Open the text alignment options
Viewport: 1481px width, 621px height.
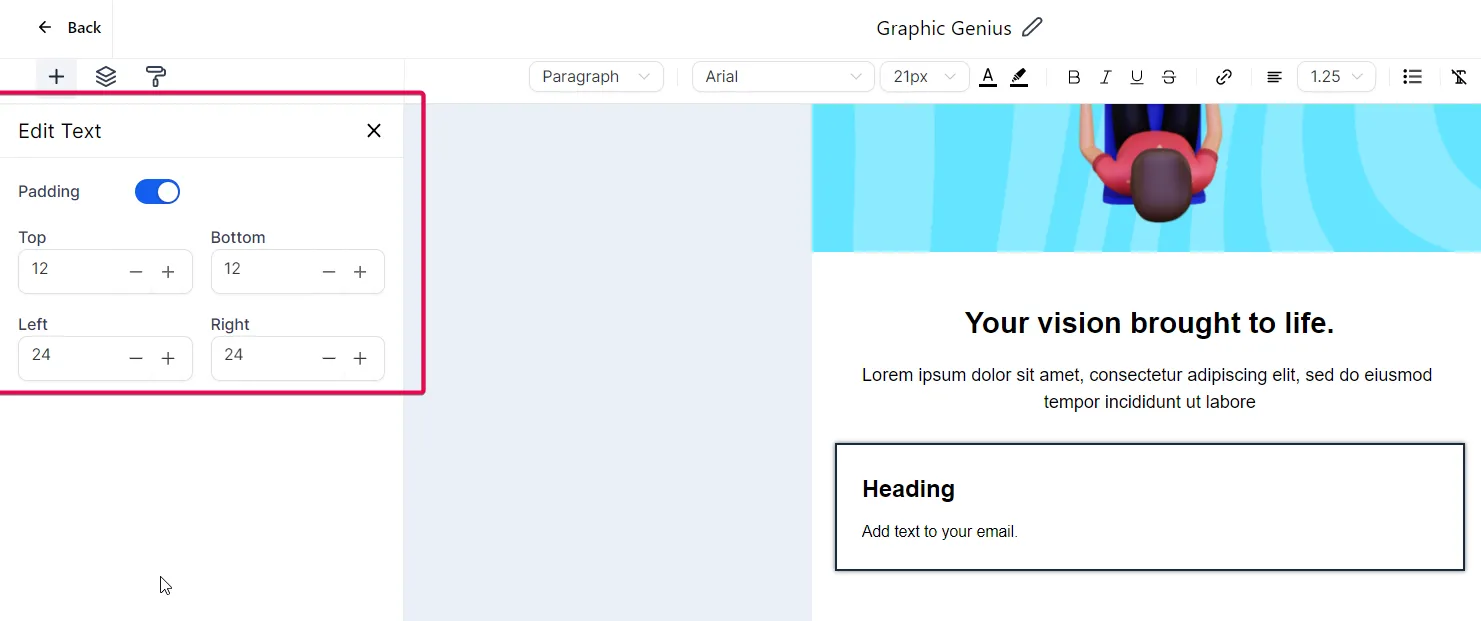pos(1274,77)
